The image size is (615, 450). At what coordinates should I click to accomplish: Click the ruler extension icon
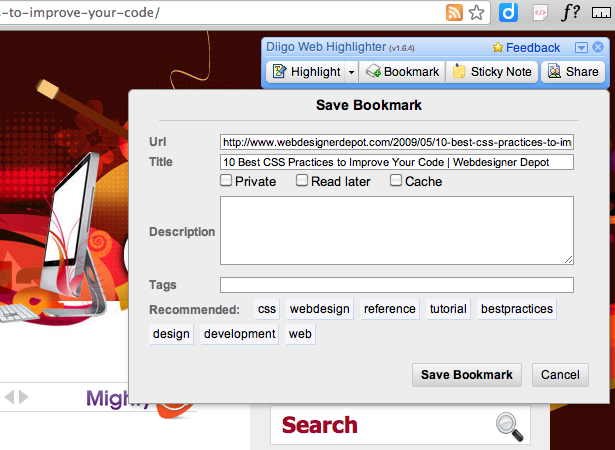click(x=601, y=13)
